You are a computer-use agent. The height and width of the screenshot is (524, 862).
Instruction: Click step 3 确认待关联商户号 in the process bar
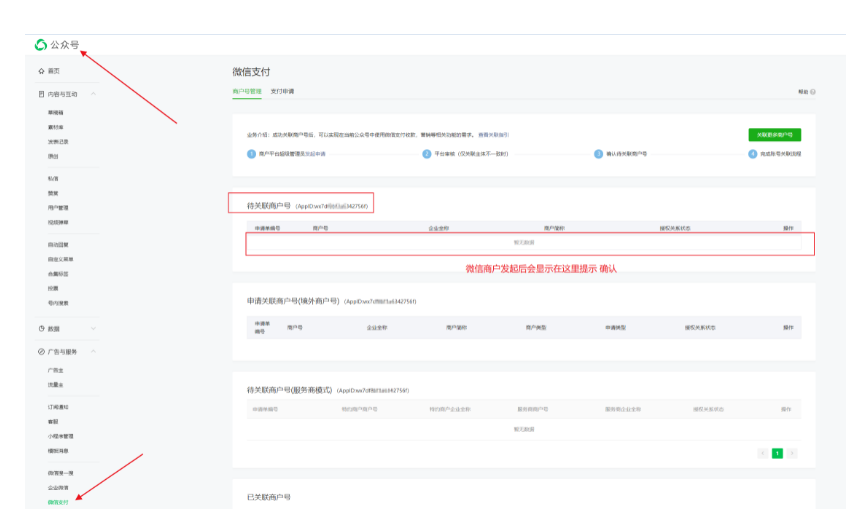(x=620, y=154)
